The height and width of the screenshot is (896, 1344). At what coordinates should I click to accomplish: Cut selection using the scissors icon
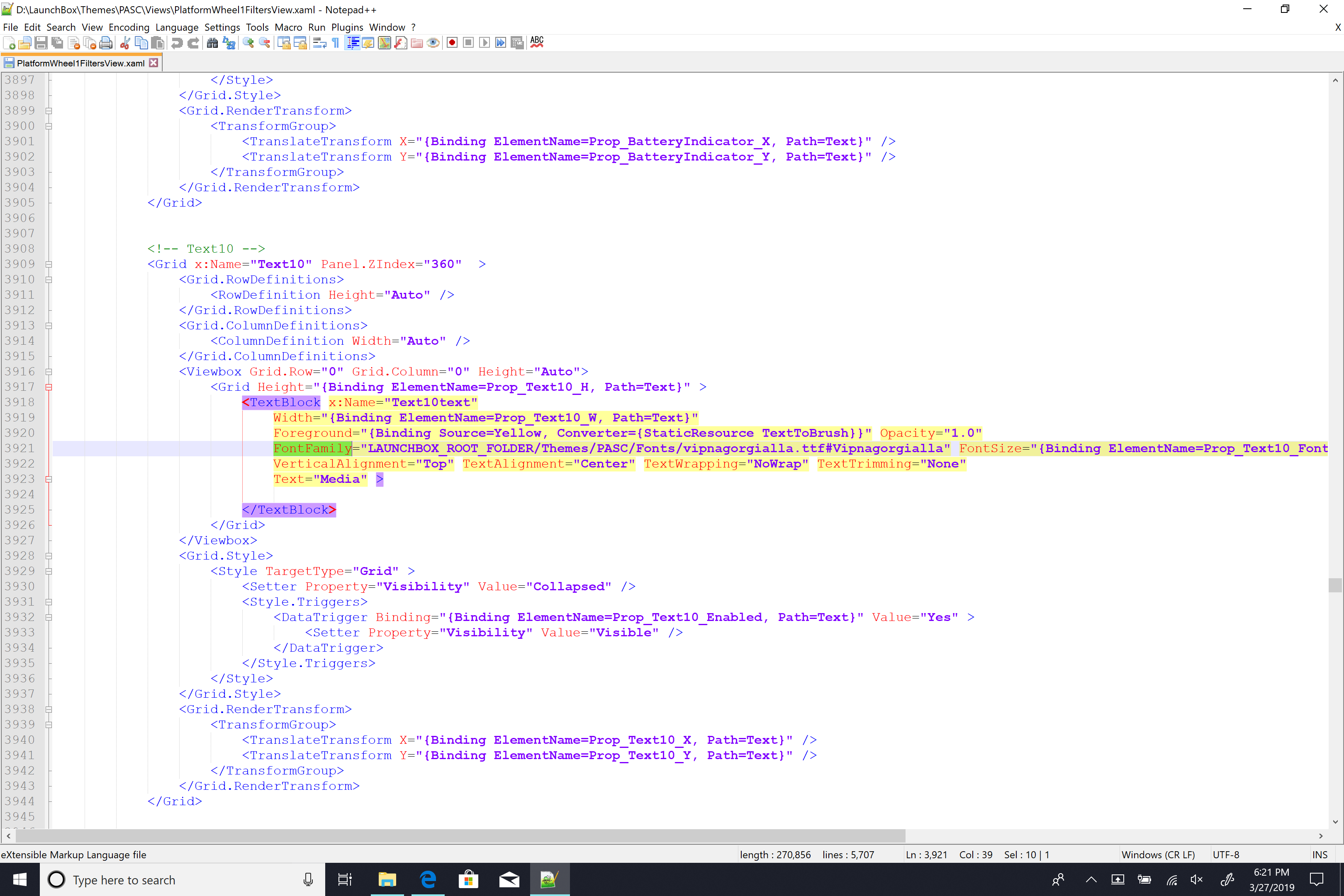click(x=125, y=43)
